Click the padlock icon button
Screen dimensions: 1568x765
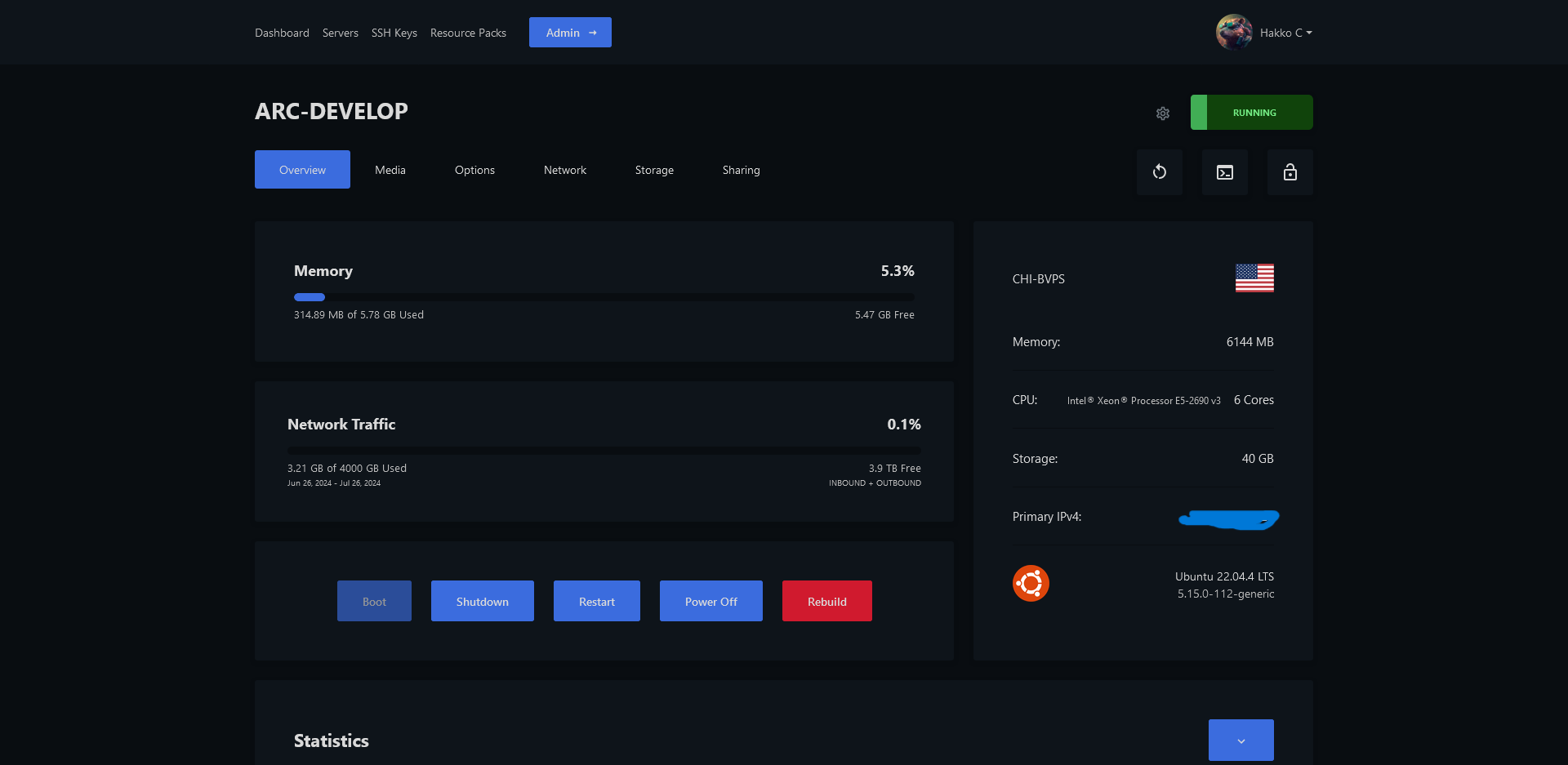(x=1290, y=172)
